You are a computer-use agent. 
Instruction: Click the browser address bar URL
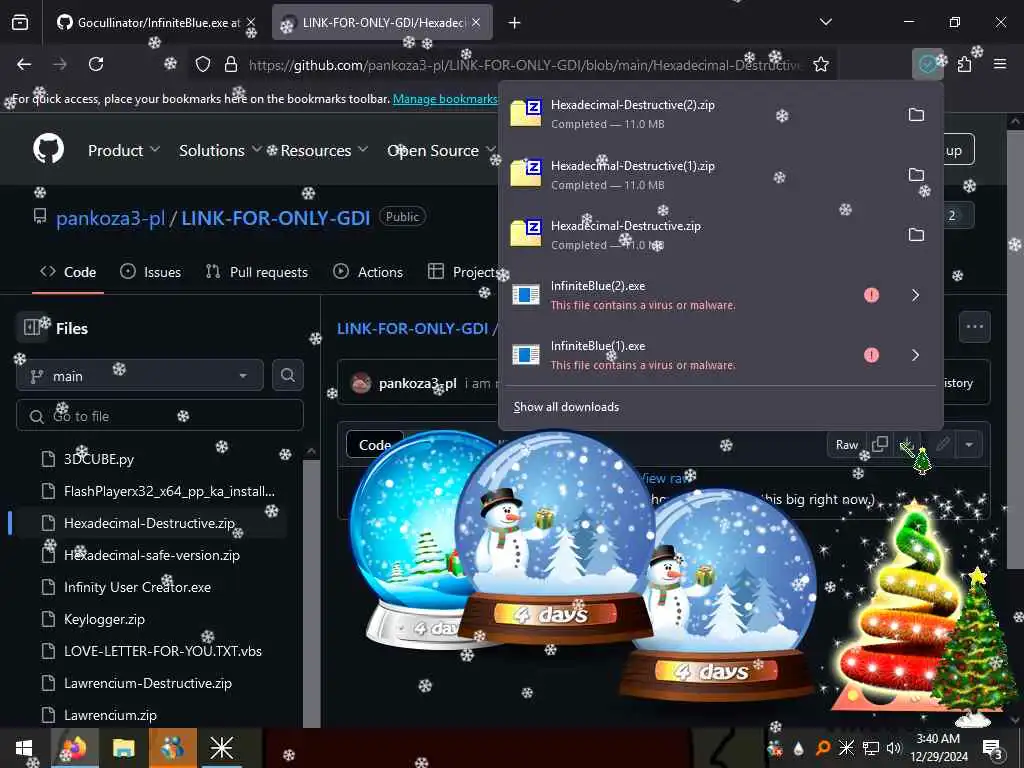pos(525,65)
